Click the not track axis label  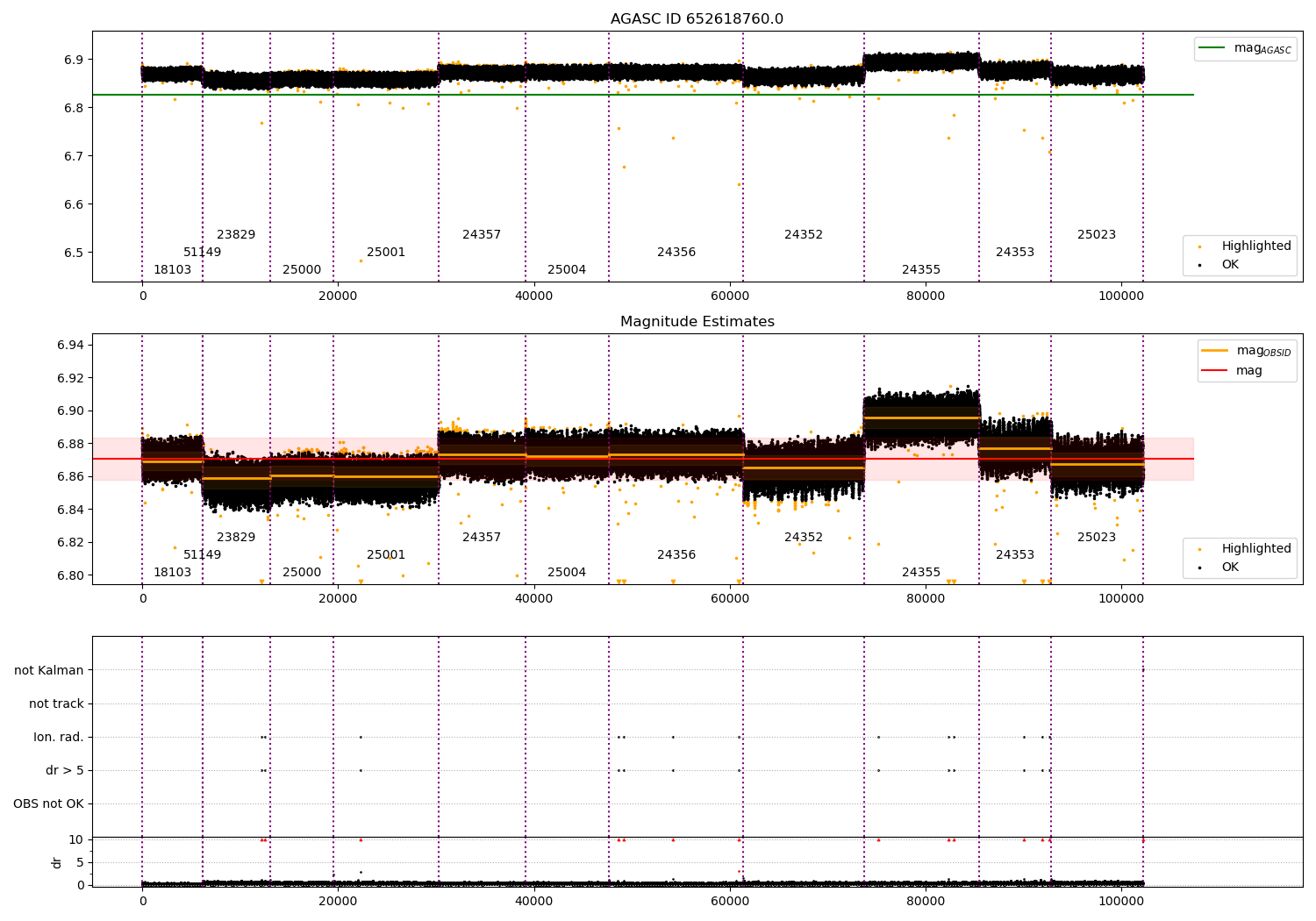click(56, 704)
